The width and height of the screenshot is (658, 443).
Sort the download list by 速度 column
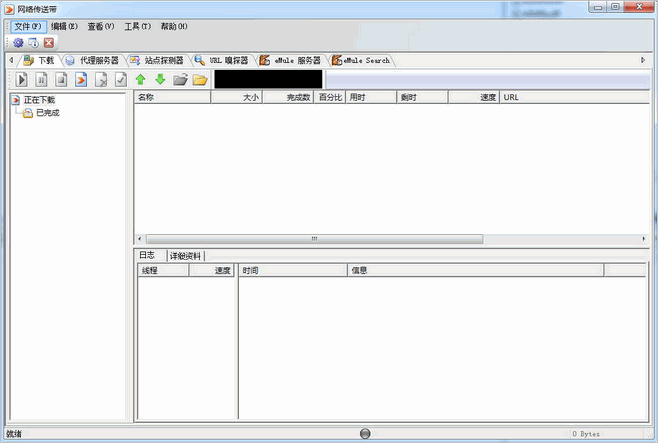(474, 97)
